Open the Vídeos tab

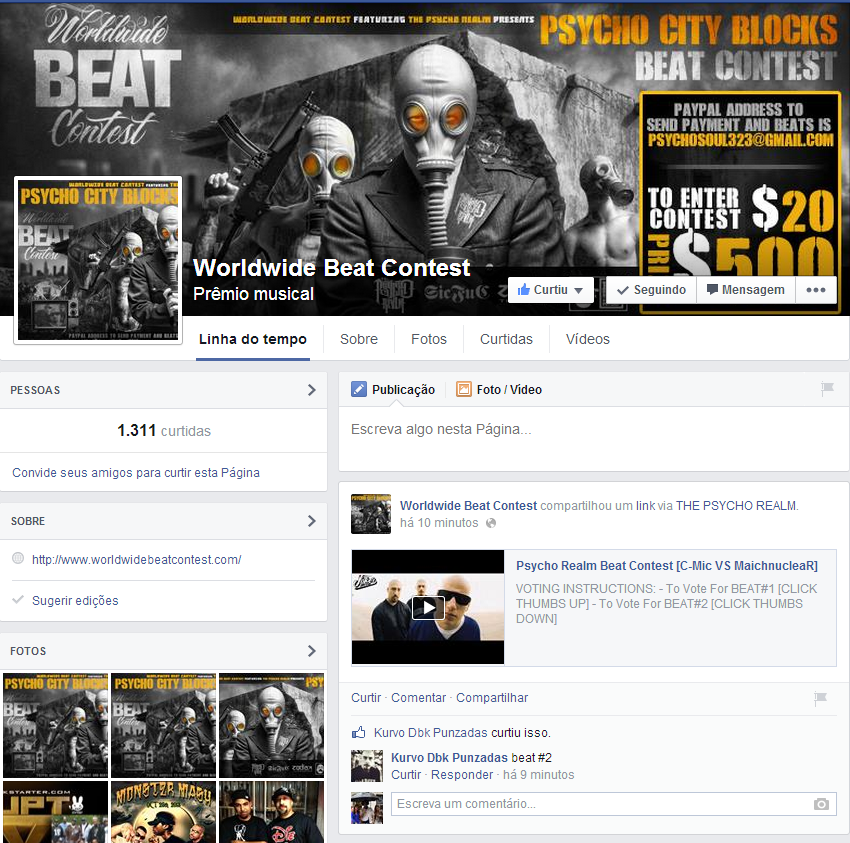point(588,339)
